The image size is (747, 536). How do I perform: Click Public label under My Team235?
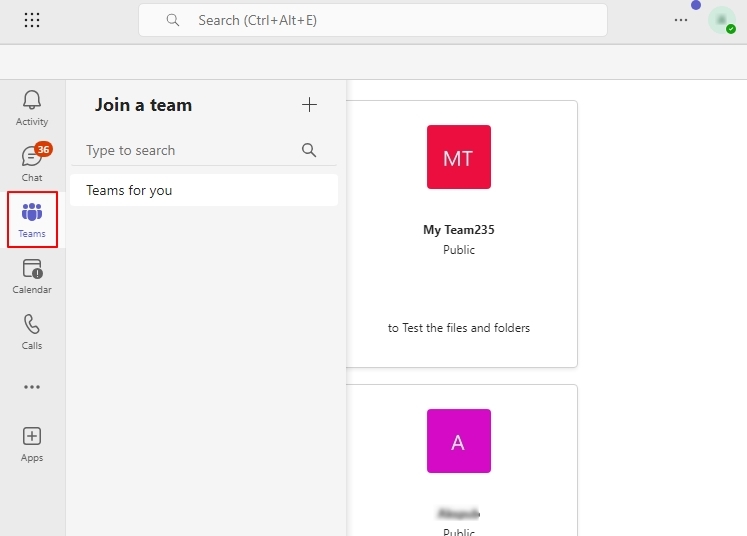pos(459,250)
